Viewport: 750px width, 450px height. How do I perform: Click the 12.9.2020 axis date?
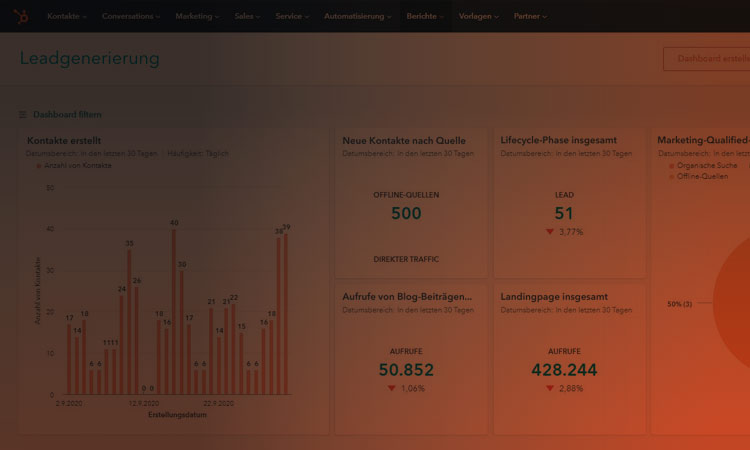coord(143,404)
